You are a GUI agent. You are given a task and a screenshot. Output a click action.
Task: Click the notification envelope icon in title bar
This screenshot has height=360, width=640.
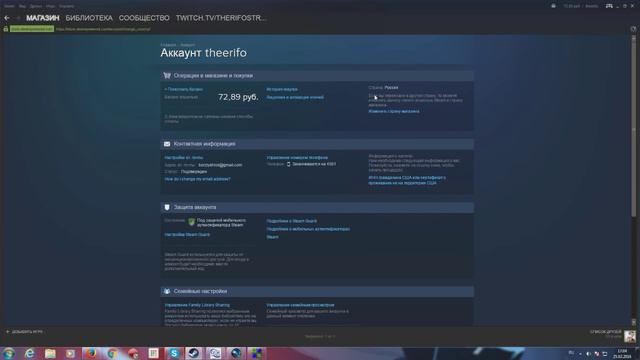point(553,6)
